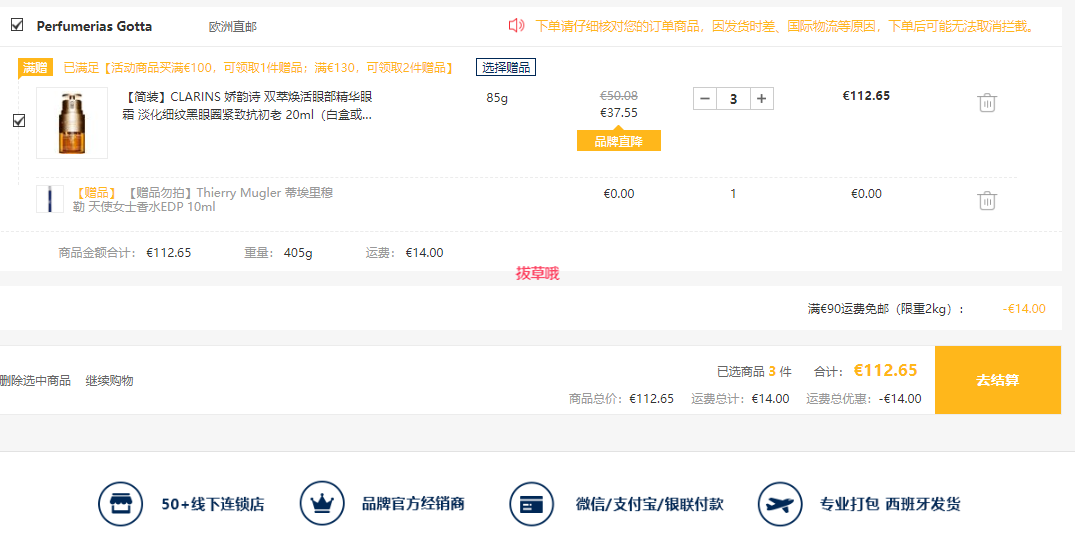Click the weight value 405g
Viewport: 1075px width, 546px height.
[298, 252]
